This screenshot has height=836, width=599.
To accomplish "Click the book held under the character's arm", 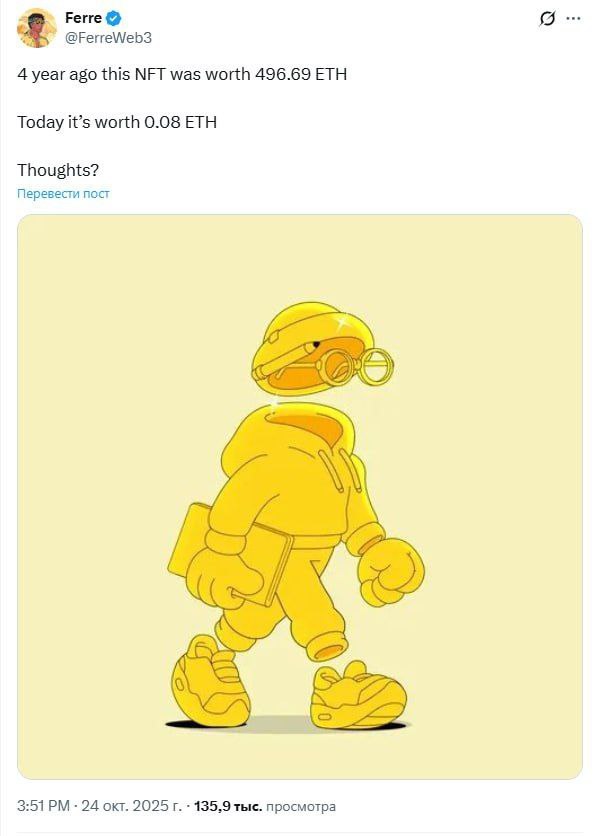I will 230,554.
